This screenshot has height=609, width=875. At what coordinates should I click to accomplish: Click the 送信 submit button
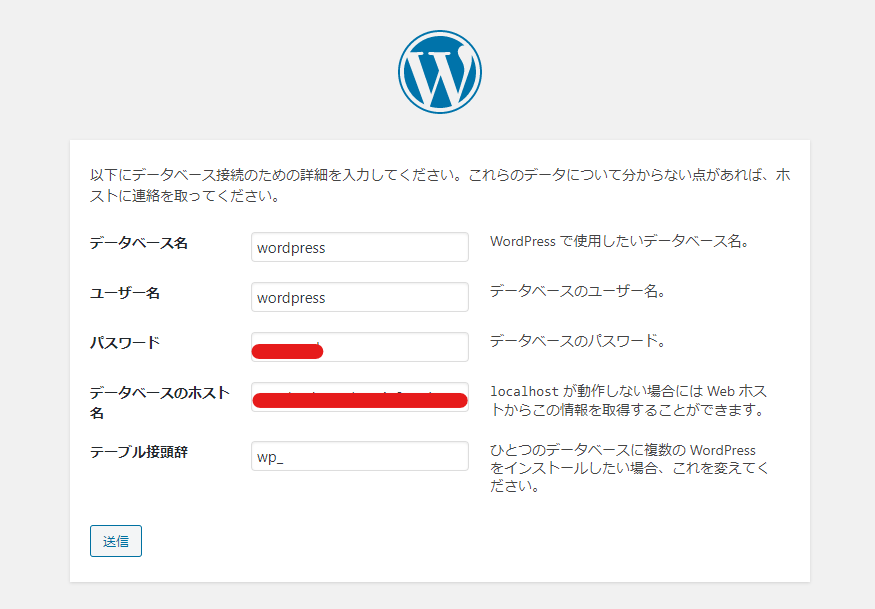116,541
